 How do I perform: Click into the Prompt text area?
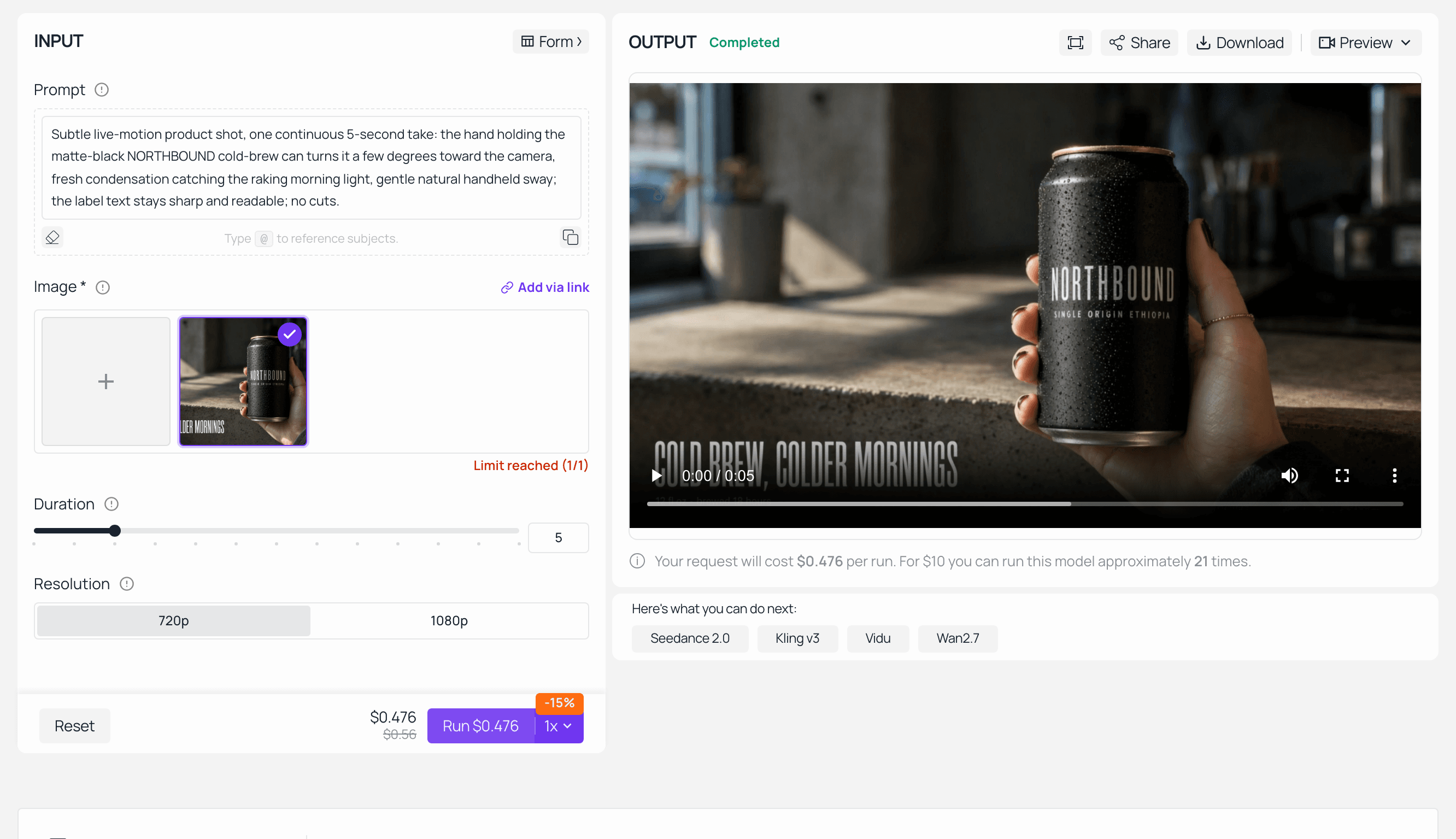[311, 168]
